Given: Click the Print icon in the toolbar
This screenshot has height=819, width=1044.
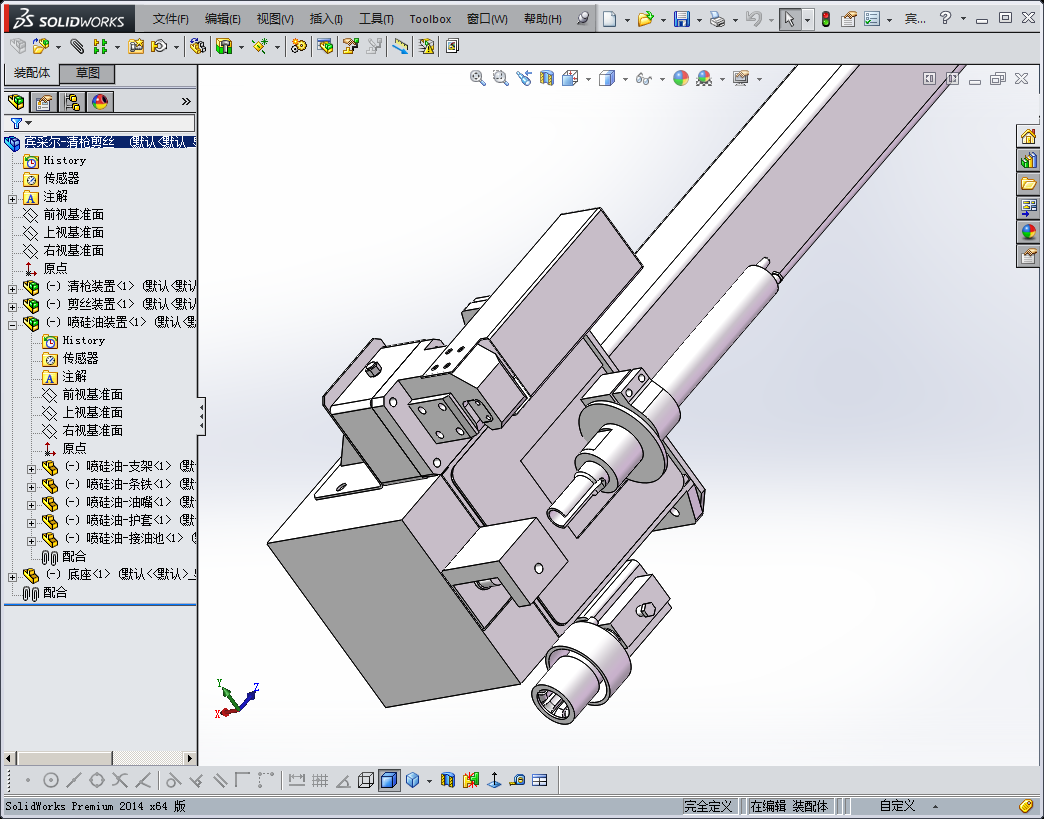Looking at the screenshot, I should pos(717,19).
